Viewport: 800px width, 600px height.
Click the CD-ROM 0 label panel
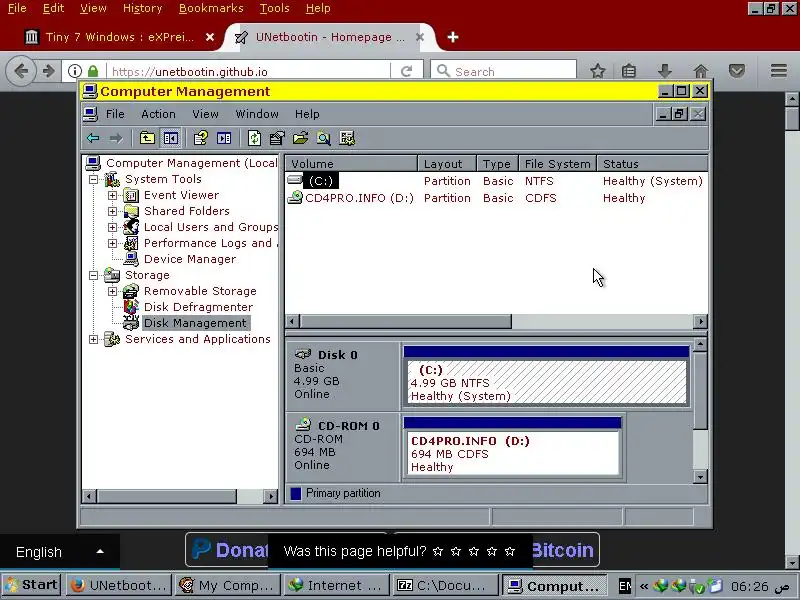[343, 446]
